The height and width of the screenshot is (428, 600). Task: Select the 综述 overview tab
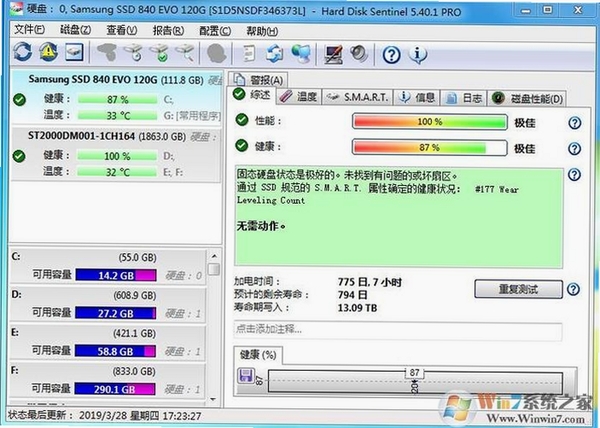pos(251,94)
